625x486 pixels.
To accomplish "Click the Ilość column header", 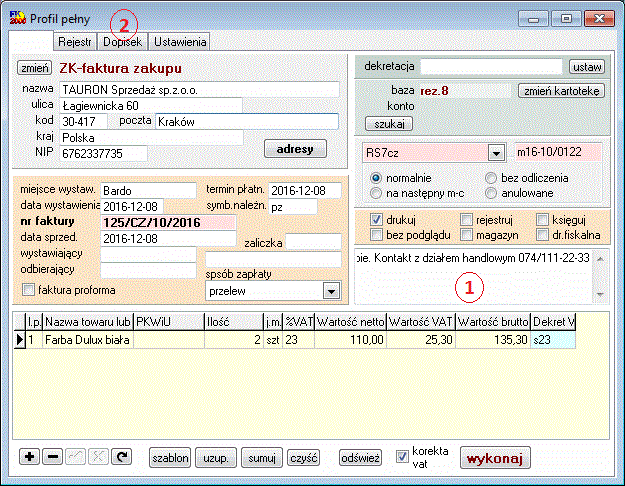I will pos(234,322).
